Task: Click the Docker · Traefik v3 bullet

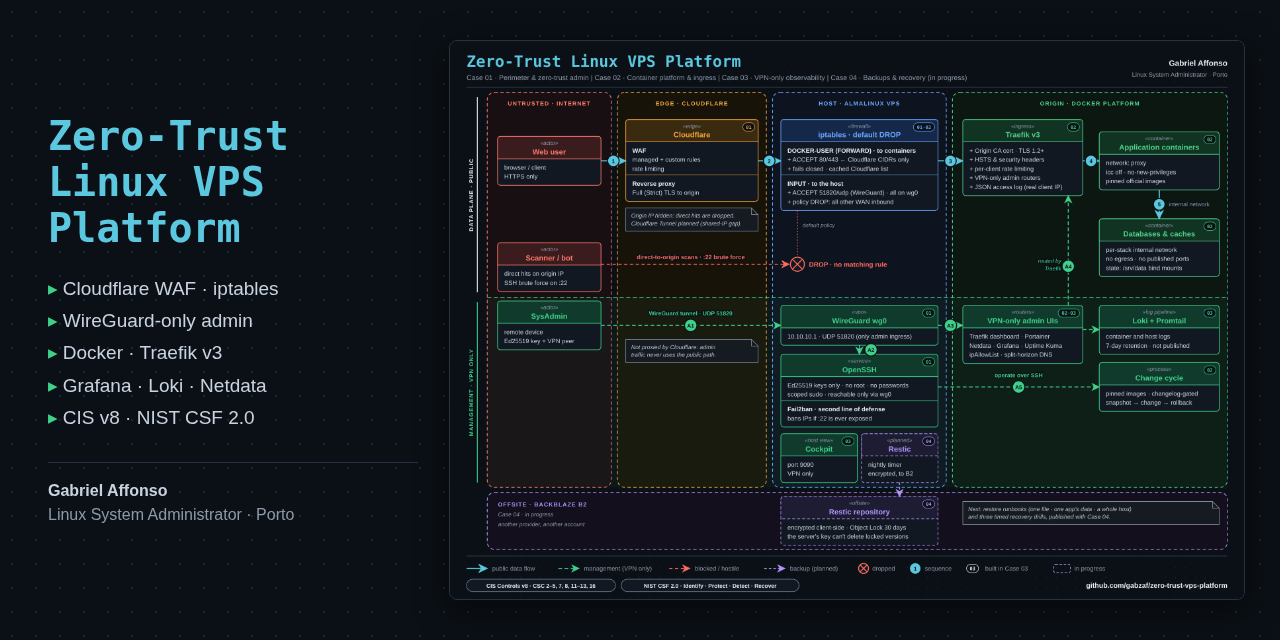Action: (x=136, y=353)
